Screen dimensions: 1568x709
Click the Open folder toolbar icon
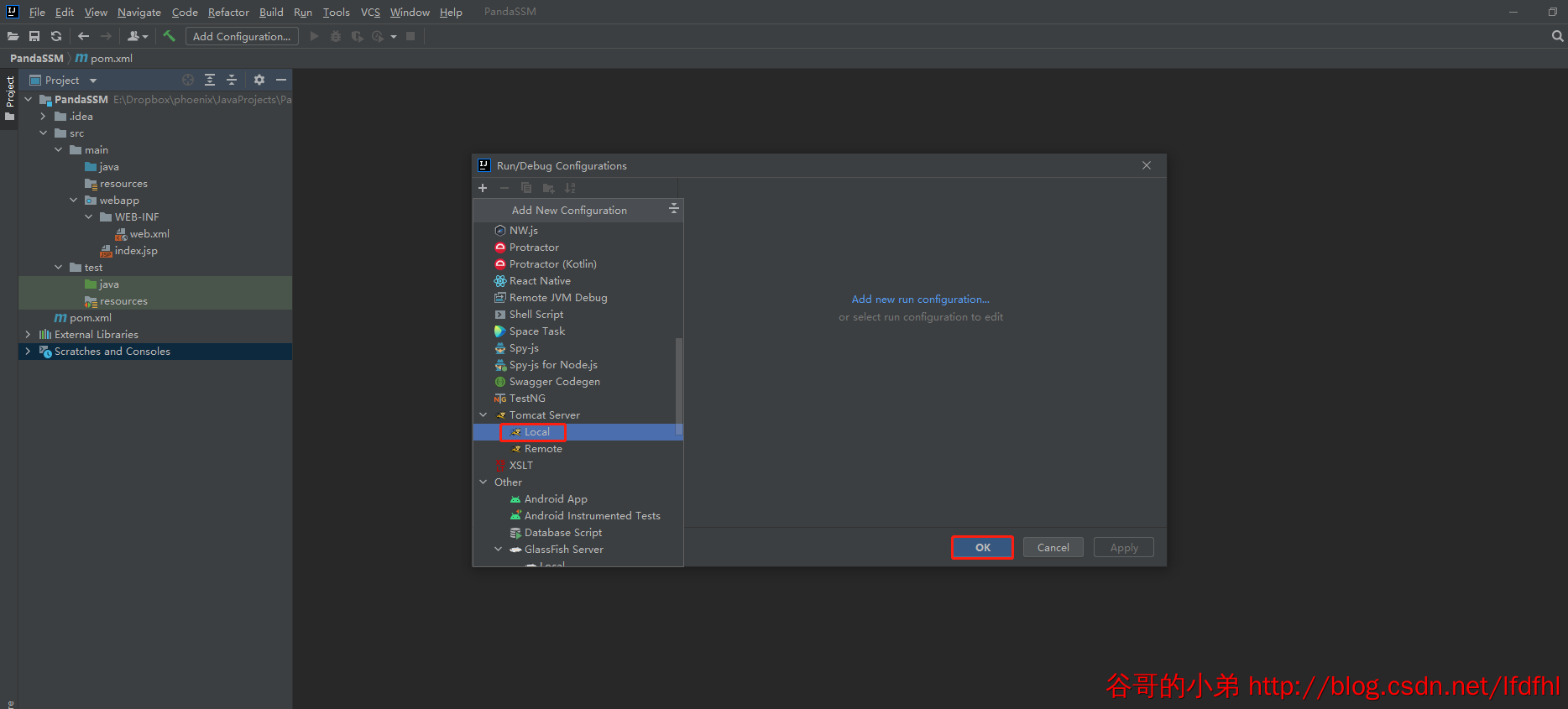[x=13, y=36]
